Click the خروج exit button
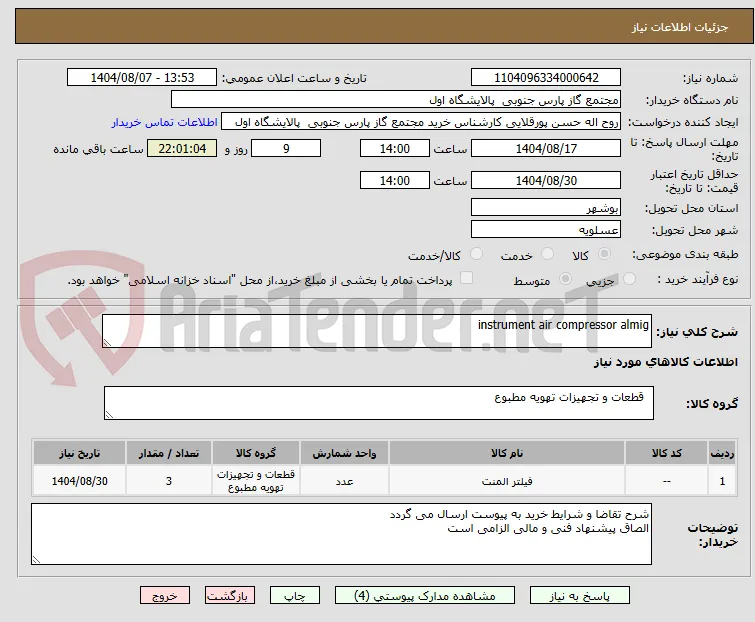 [165, 596]
